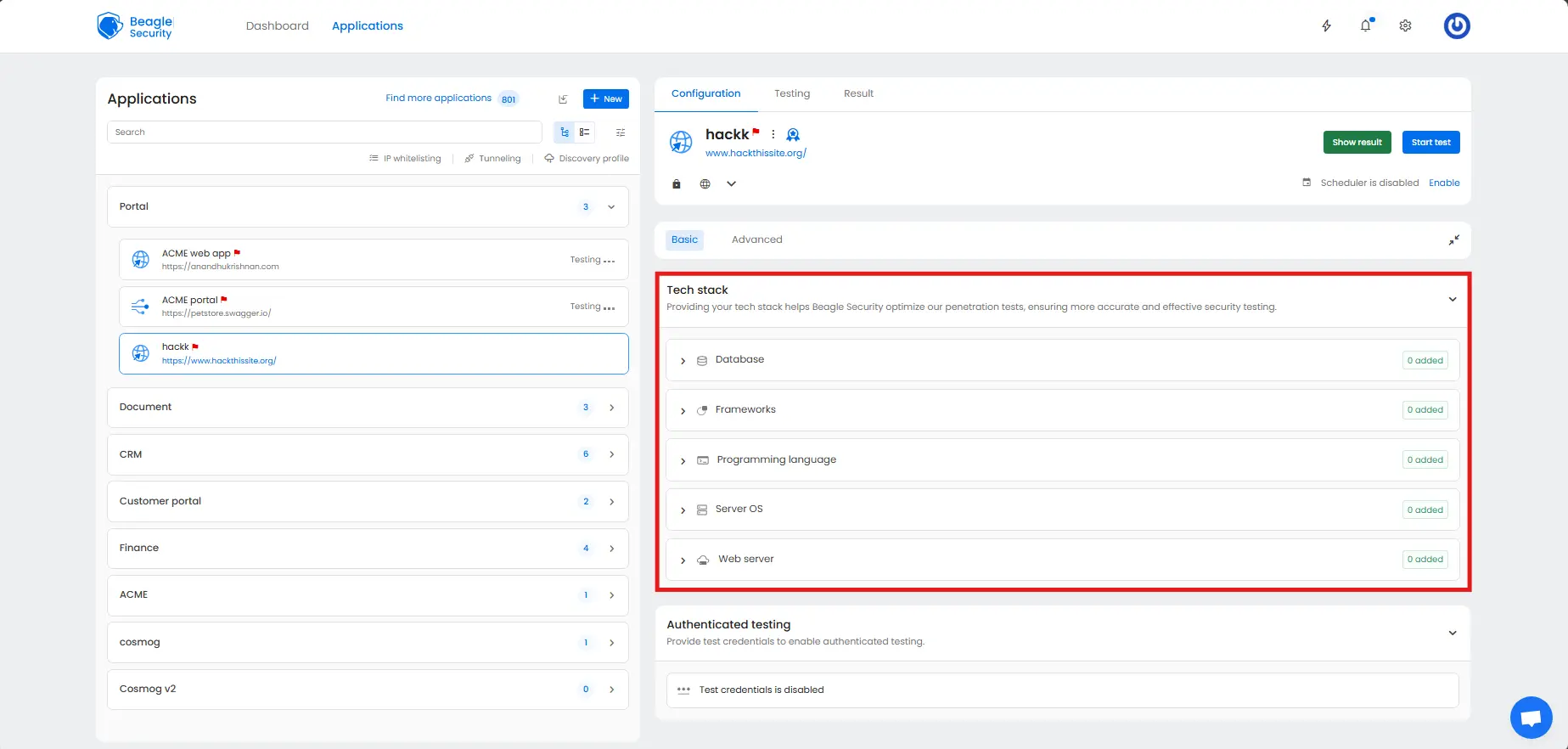The height and width of the screenshot is (749, 1568).
Task: Open the notifications bell
Action: pos(1365,26)
